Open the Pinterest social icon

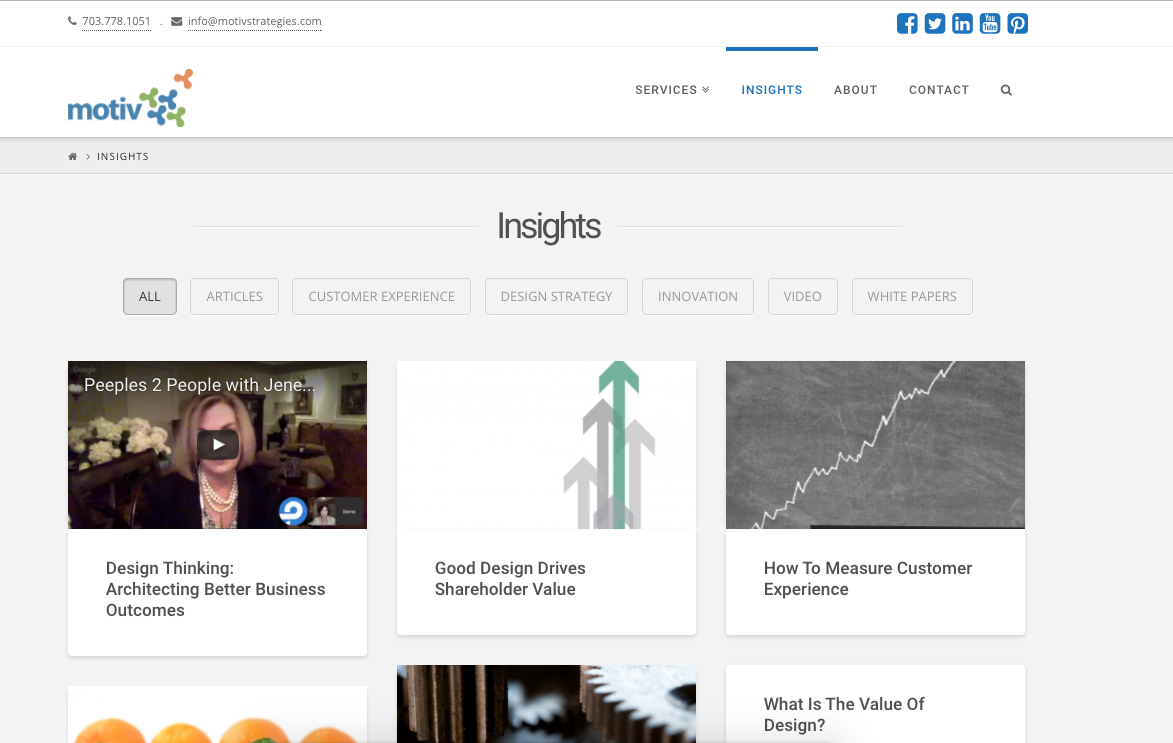[1017, 24]
